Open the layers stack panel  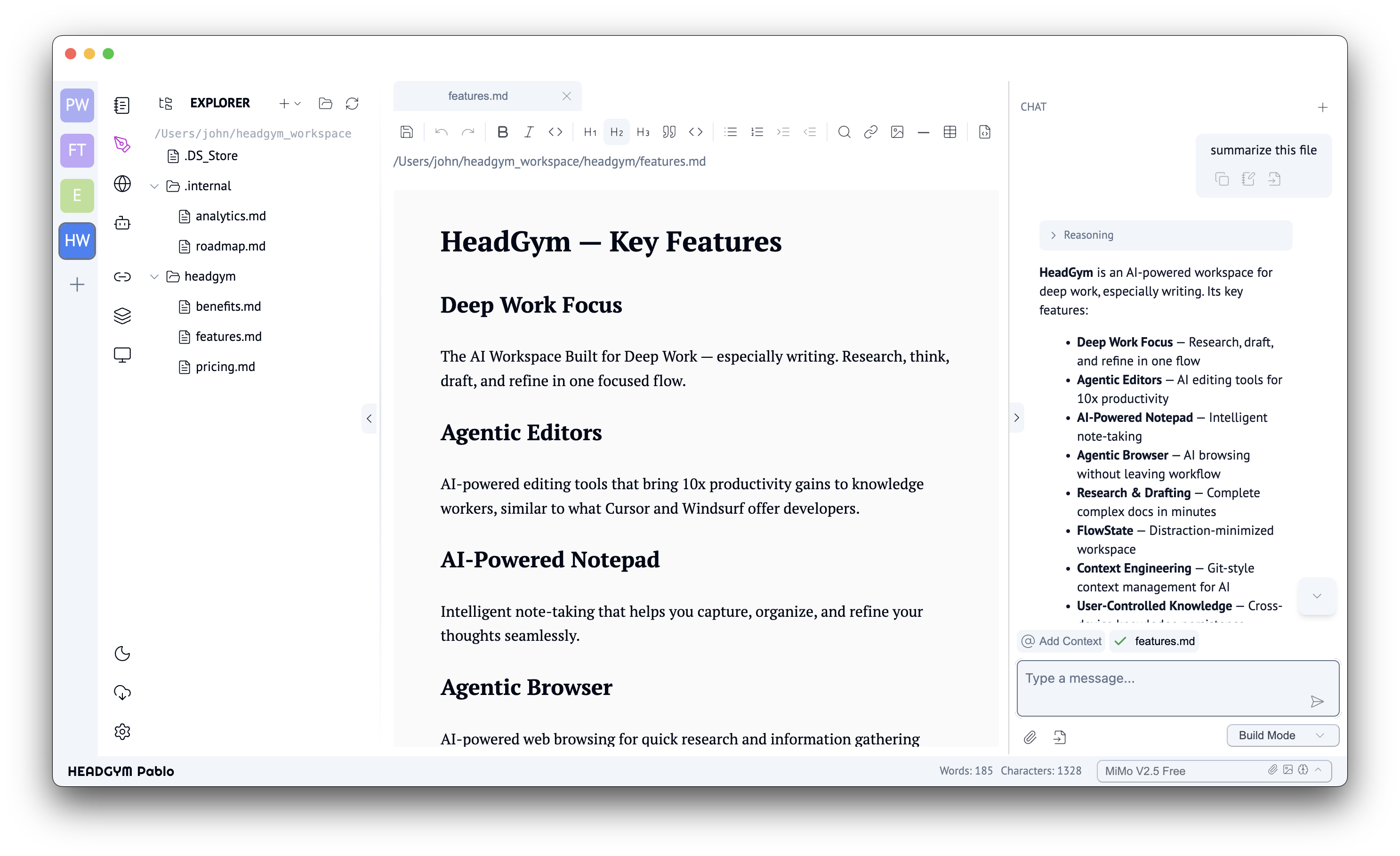pos(122,315)
